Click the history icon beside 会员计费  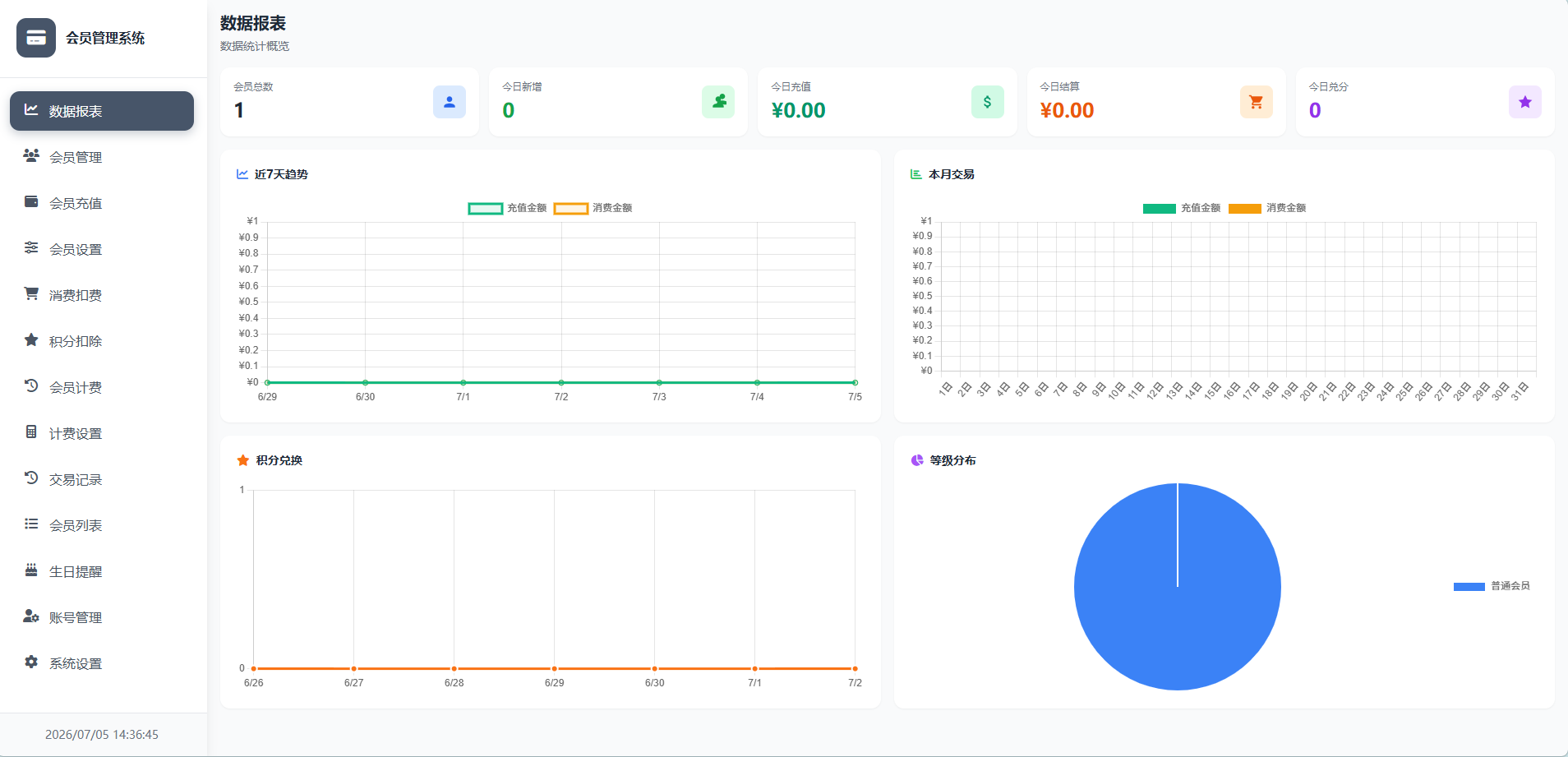tap(31, 385)
